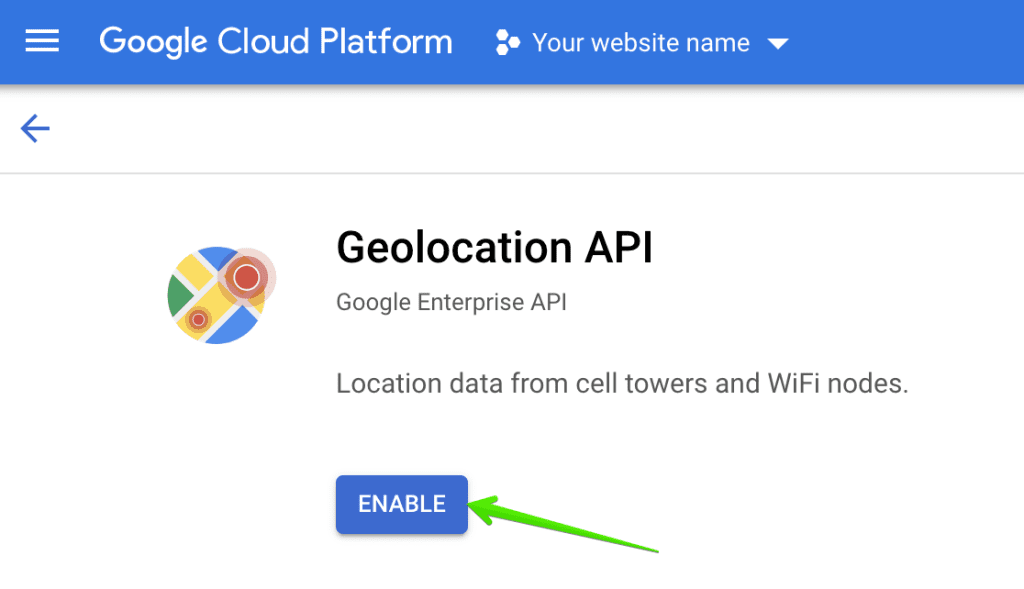Click the green section of the map logo

(179, 294)
